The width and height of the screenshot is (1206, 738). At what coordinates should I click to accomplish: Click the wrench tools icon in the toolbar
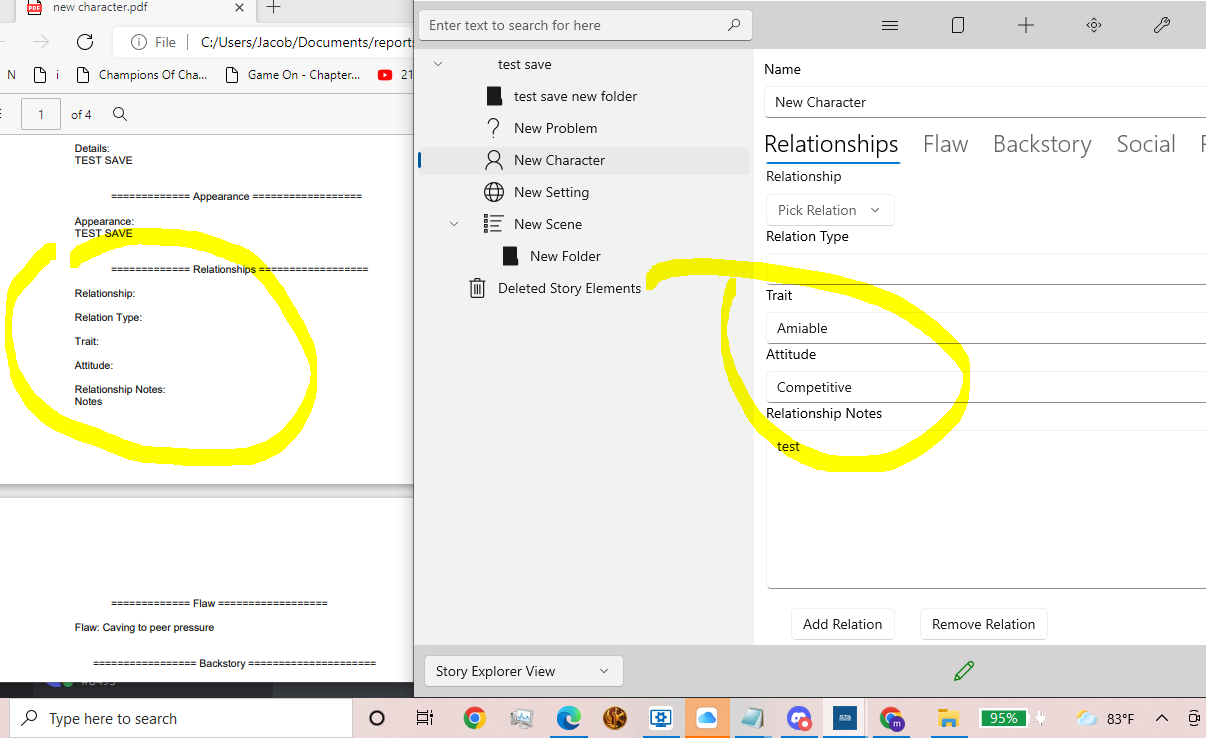(x=1161, y=25)
